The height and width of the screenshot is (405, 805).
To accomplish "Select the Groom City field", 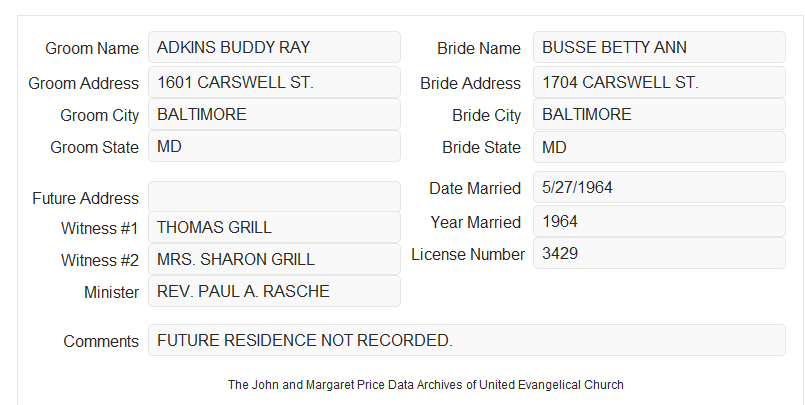I will pyautogui.click(x=274, y=114).
